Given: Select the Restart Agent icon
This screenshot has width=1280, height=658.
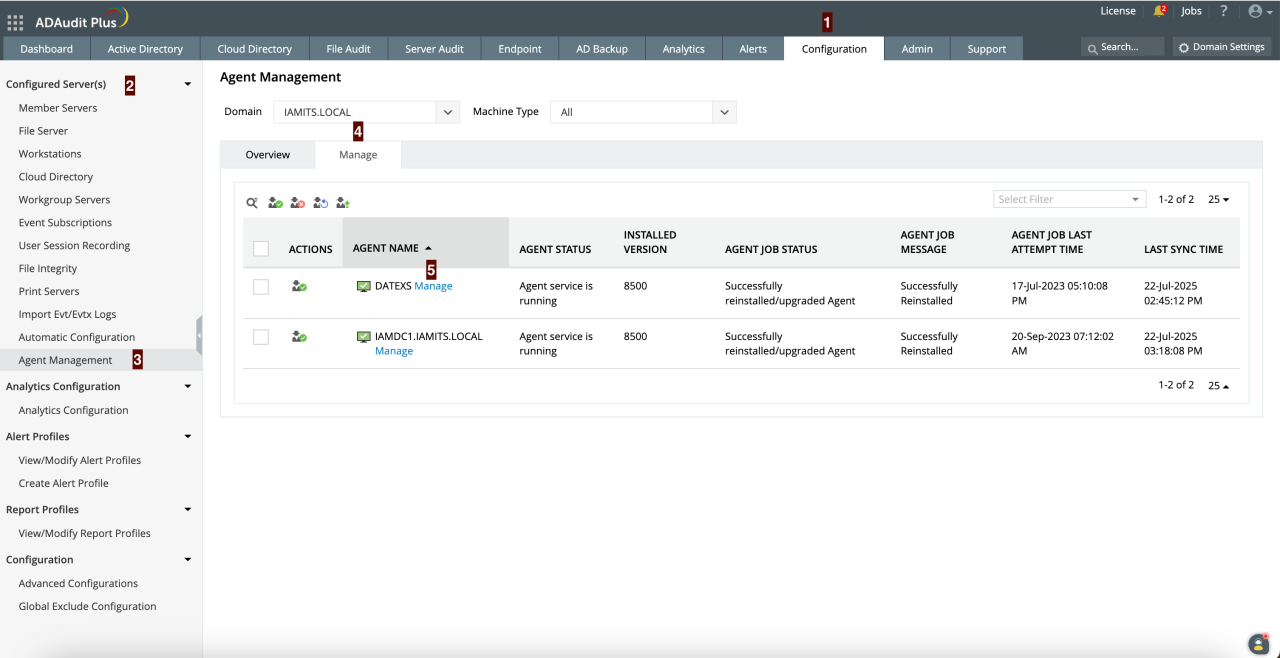Looking at the screenshot, I should tap(321, 202).
